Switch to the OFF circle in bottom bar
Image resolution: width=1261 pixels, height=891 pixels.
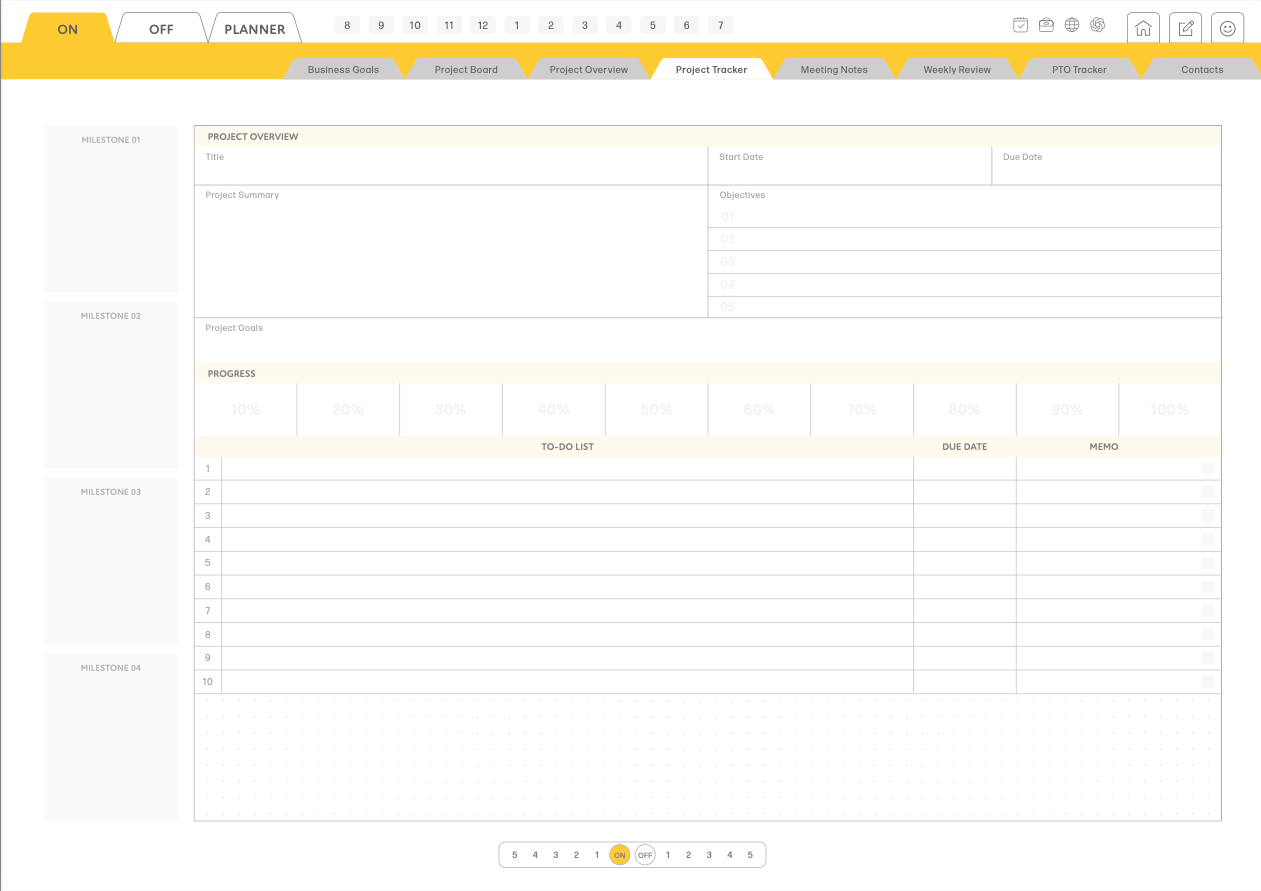click(x=645, y=855)
